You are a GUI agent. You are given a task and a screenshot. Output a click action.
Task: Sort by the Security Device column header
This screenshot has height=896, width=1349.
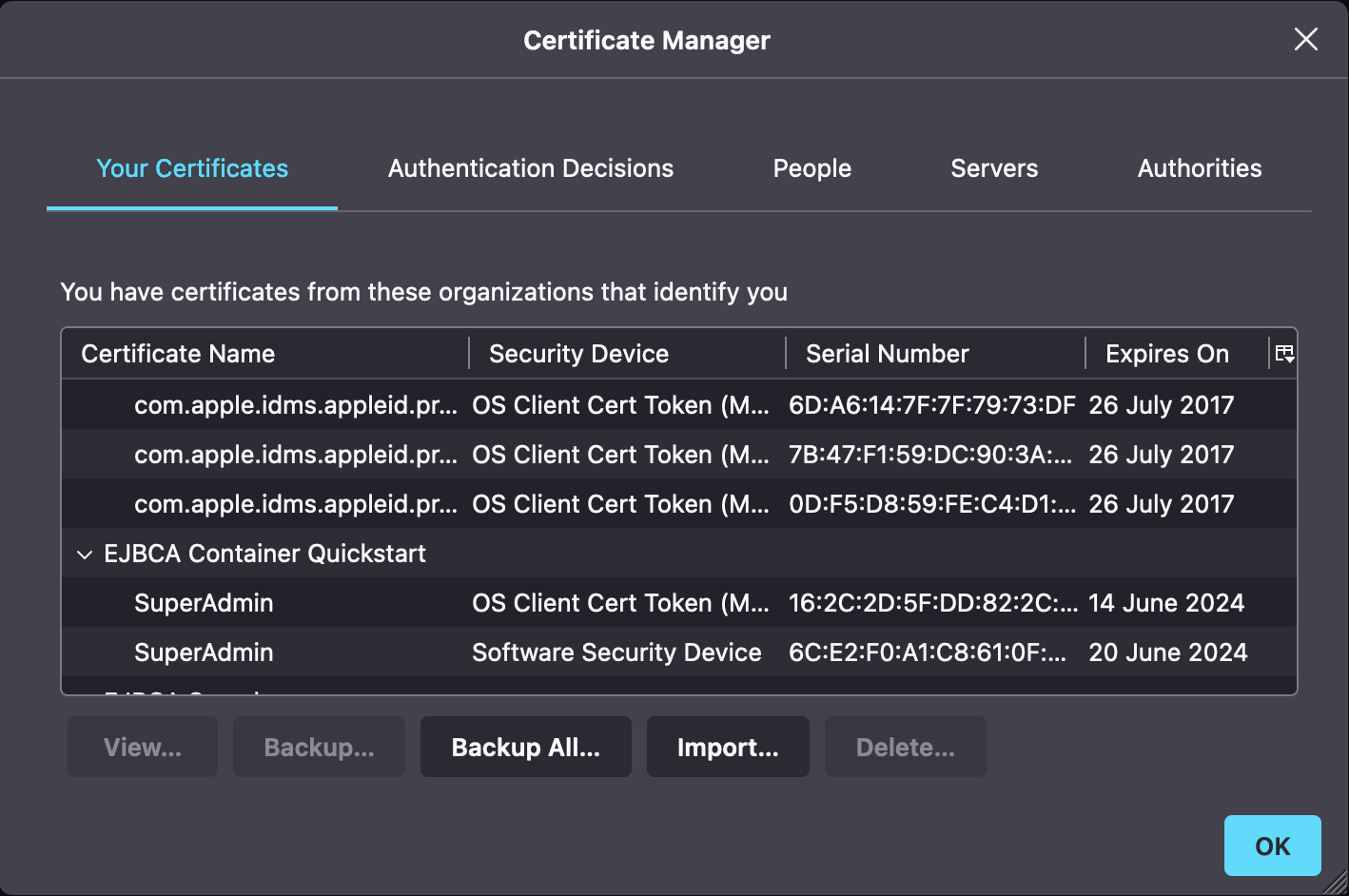pos(578,353)
